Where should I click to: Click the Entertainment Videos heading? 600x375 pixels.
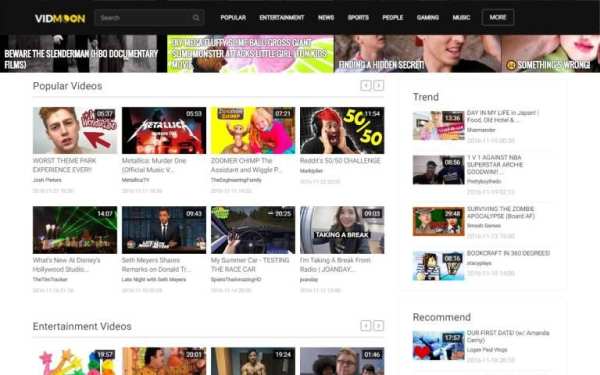coord(82,326)
